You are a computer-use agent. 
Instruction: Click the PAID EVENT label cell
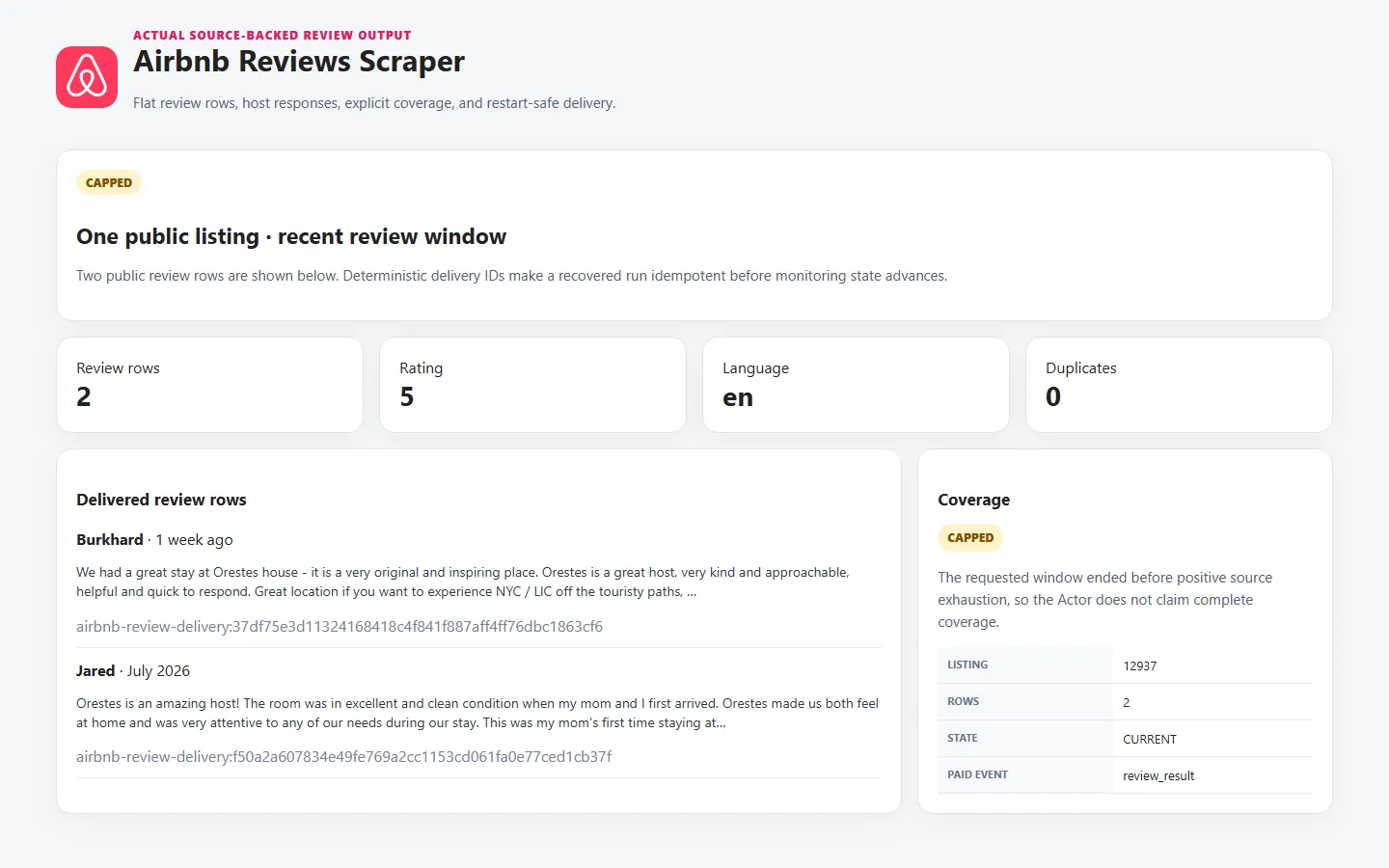(x=1025, y=775)
